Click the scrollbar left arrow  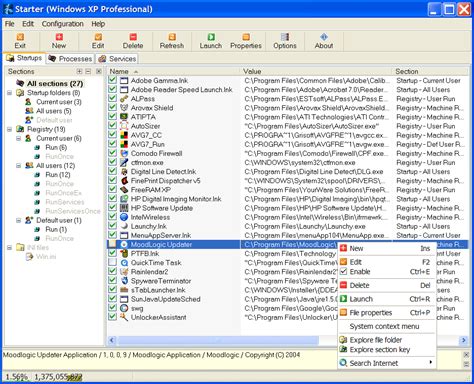(112, 340)
